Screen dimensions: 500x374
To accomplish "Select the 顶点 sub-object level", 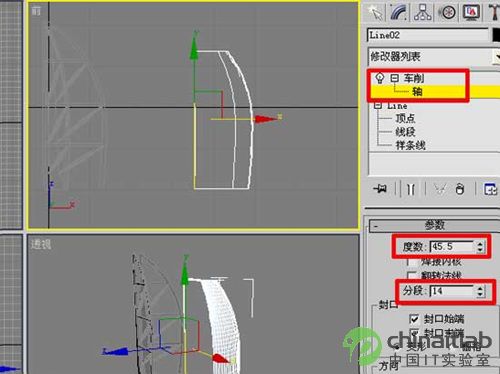I will [x=405, y=118].
